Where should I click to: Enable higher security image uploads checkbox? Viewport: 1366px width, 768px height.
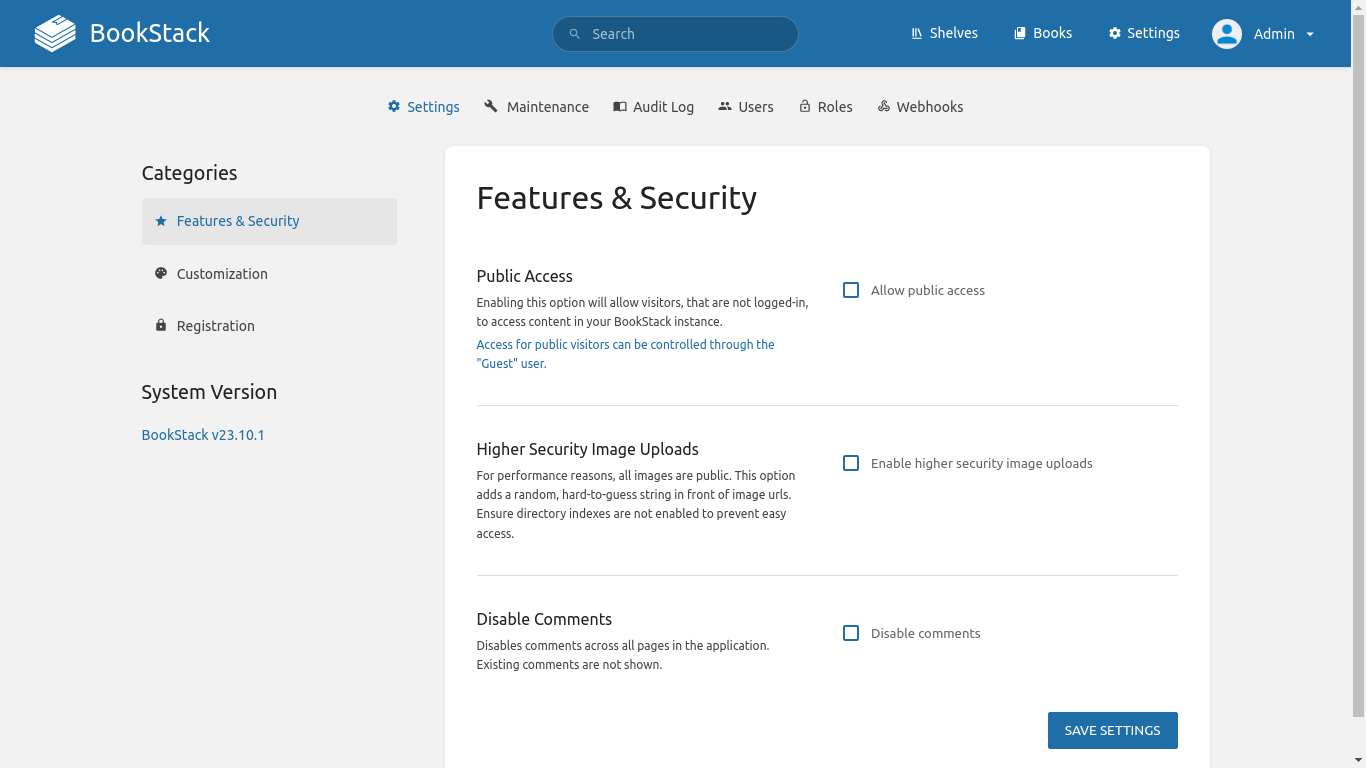[851, 463]
